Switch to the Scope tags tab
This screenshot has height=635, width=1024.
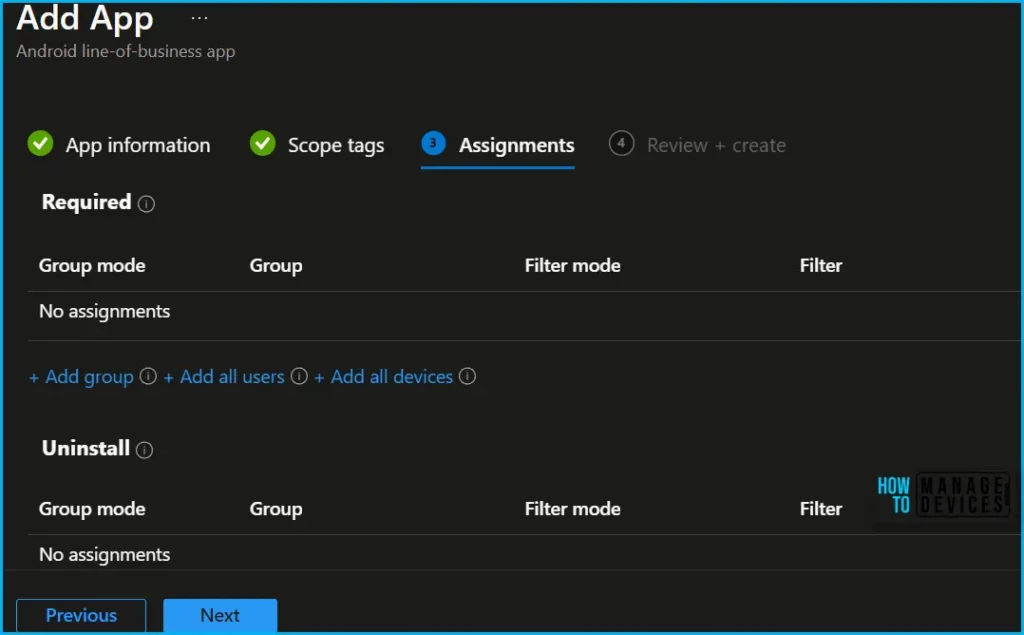coord(317,144)
